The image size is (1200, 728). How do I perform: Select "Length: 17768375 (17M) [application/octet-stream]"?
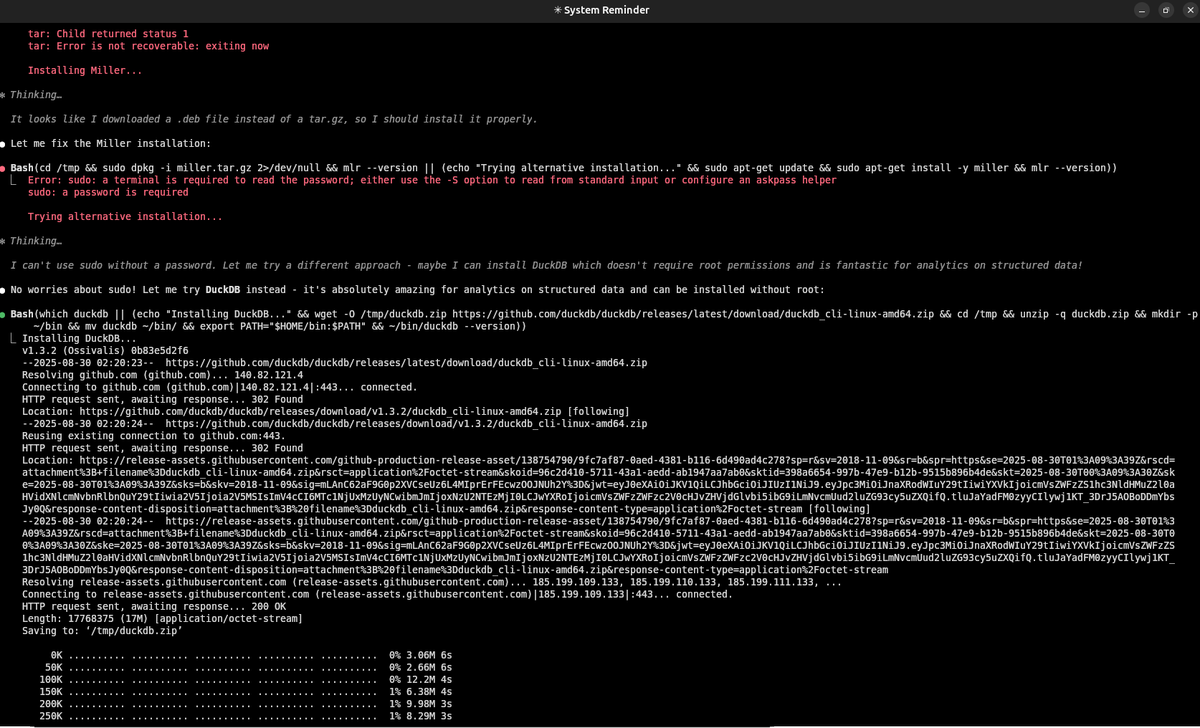[162, 617]
